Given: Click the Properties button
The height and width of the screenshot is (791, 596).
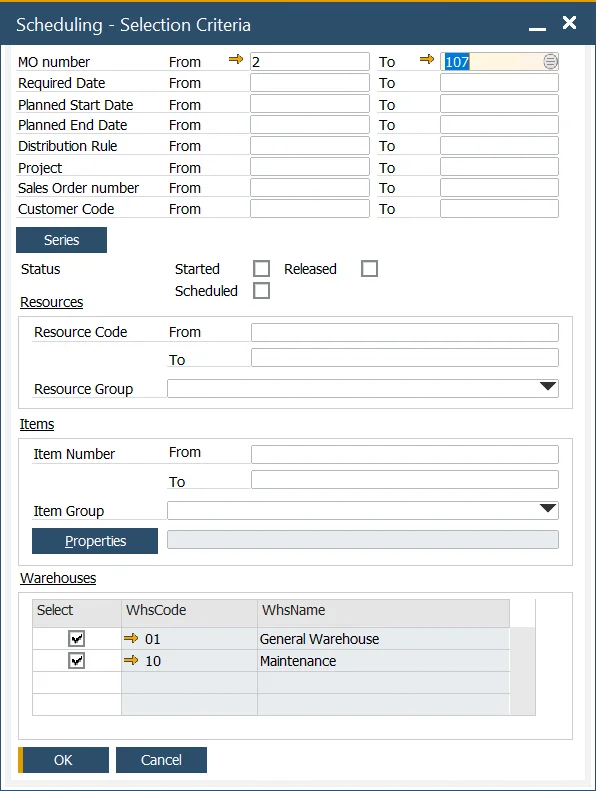Looking at the screenshot, I should [95, 541].
